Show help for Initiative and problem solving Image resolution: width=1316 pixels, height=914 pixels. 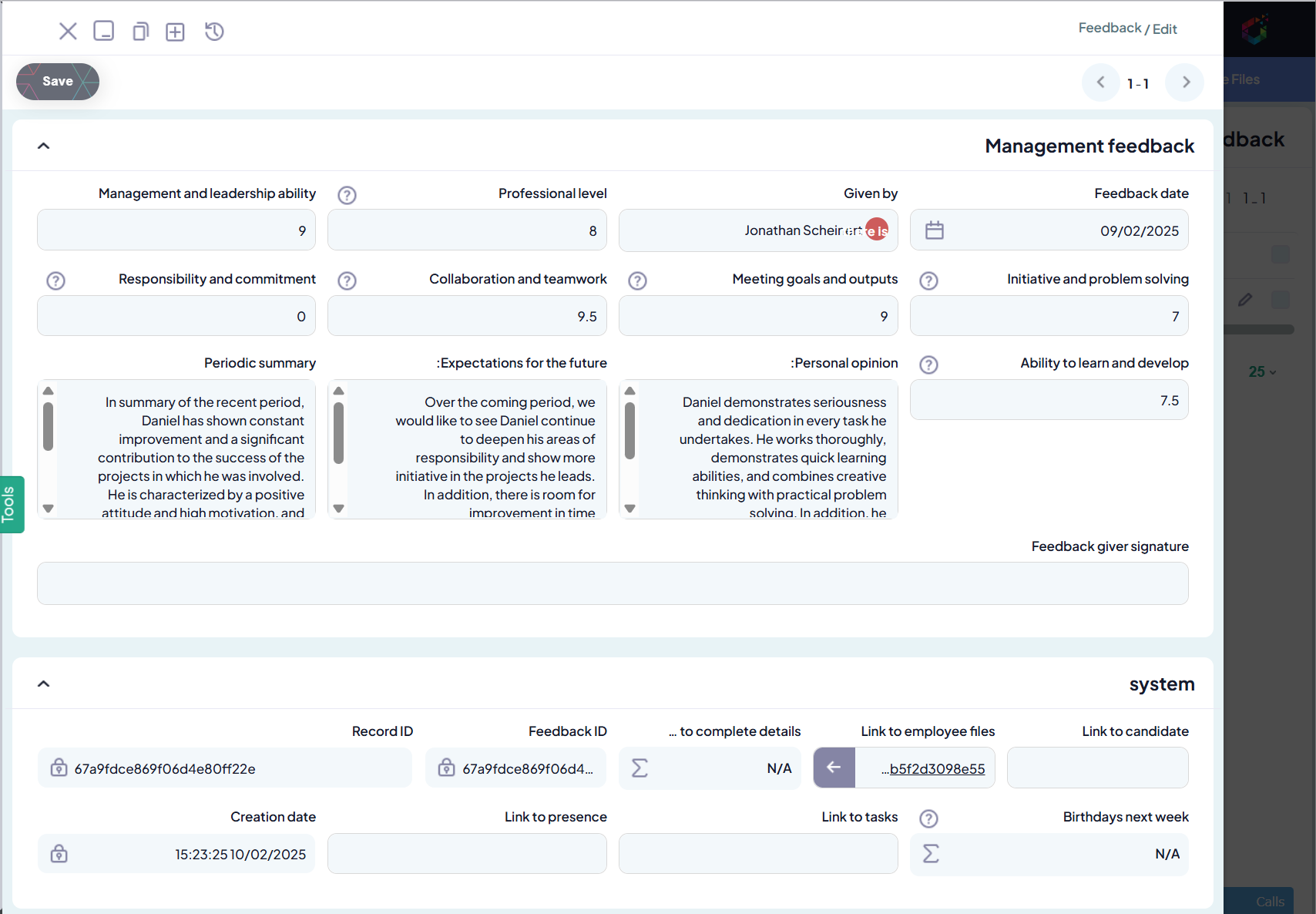point(929,281)
